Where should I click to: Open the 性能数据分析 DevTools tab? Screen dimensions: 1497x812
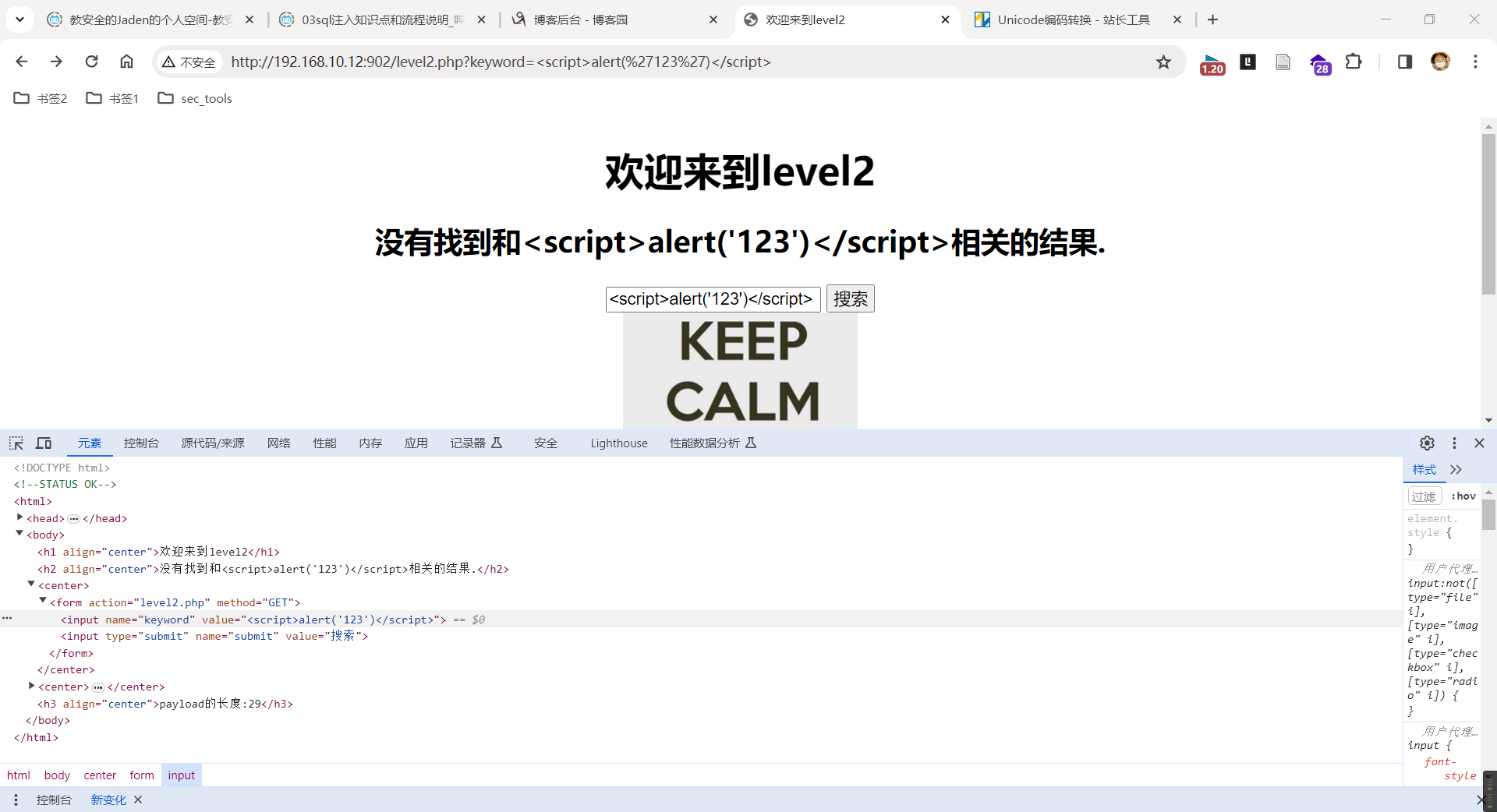click(x=713, y=443)
